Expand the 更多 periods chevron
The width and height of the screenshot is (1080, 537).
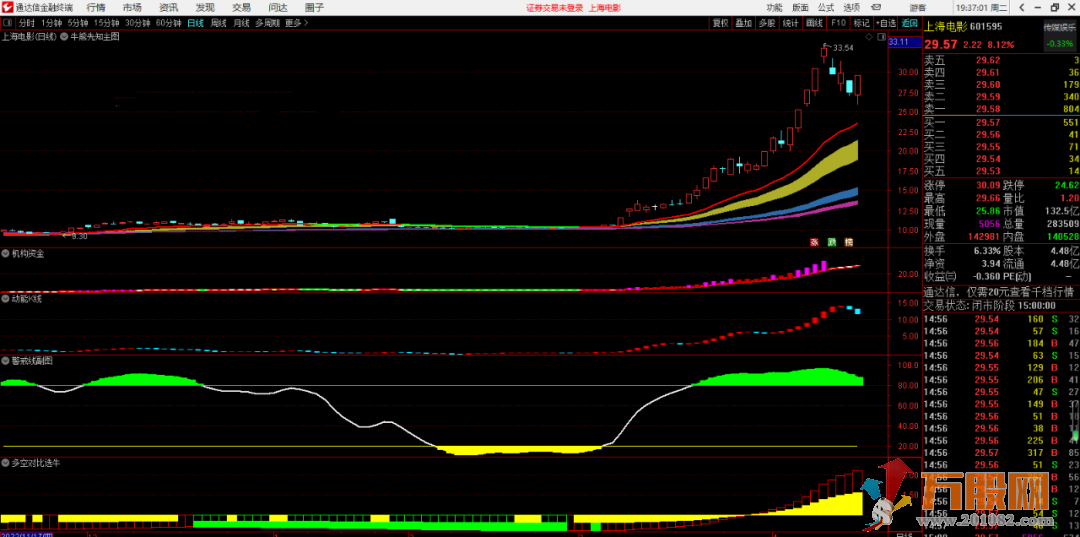click(307, 23)
